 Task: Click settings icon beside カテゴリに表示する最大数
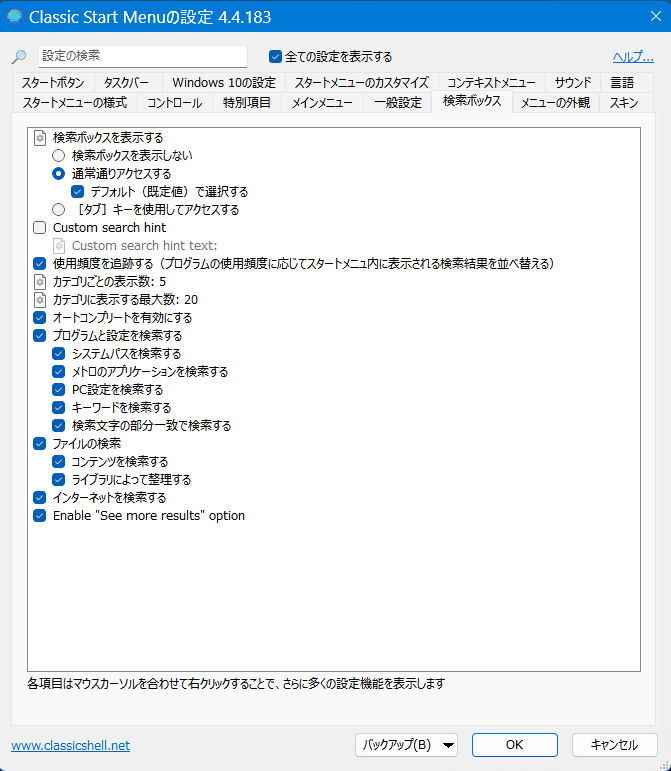[x=40, y=300]
